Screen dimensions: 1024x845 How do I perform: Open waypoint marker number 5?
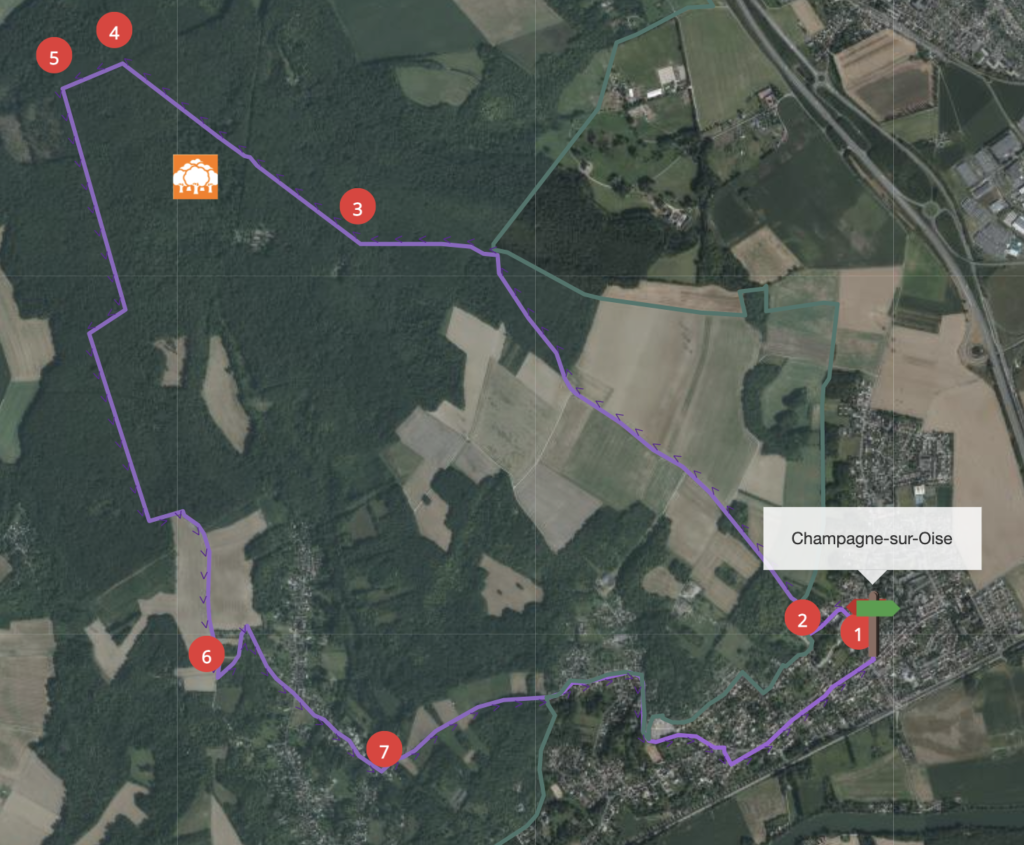pyautogui.click(x=54, y=56)
